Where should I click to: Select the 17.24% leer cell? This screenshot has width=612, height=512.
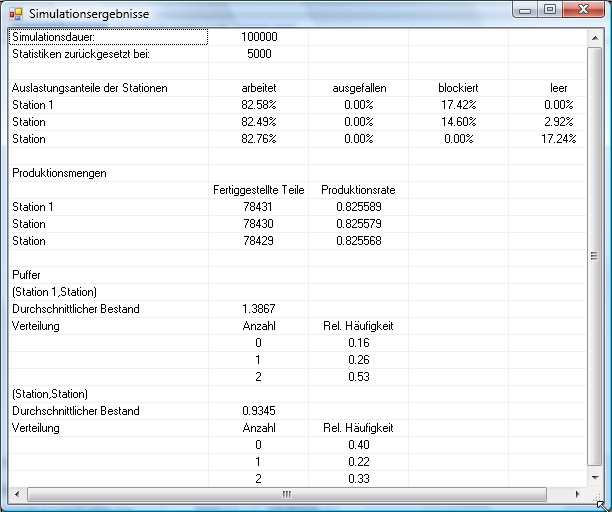(x=558, y=139)
